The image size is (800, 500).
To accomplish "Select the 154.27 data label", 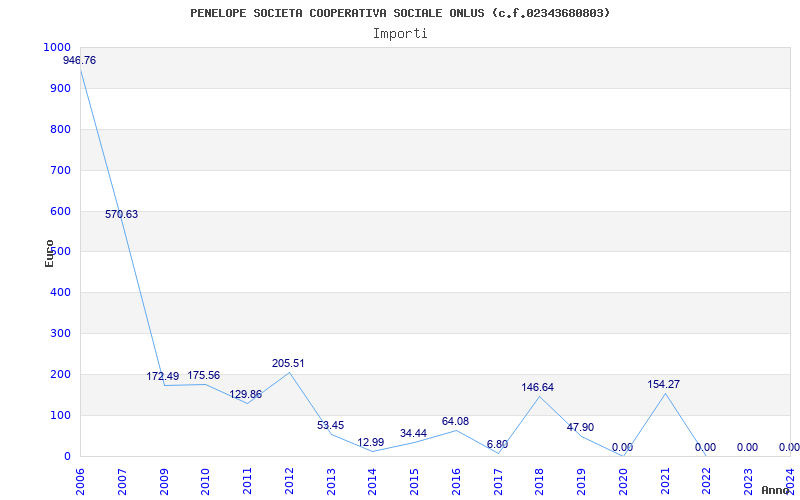I will click(x=663, y=385).
